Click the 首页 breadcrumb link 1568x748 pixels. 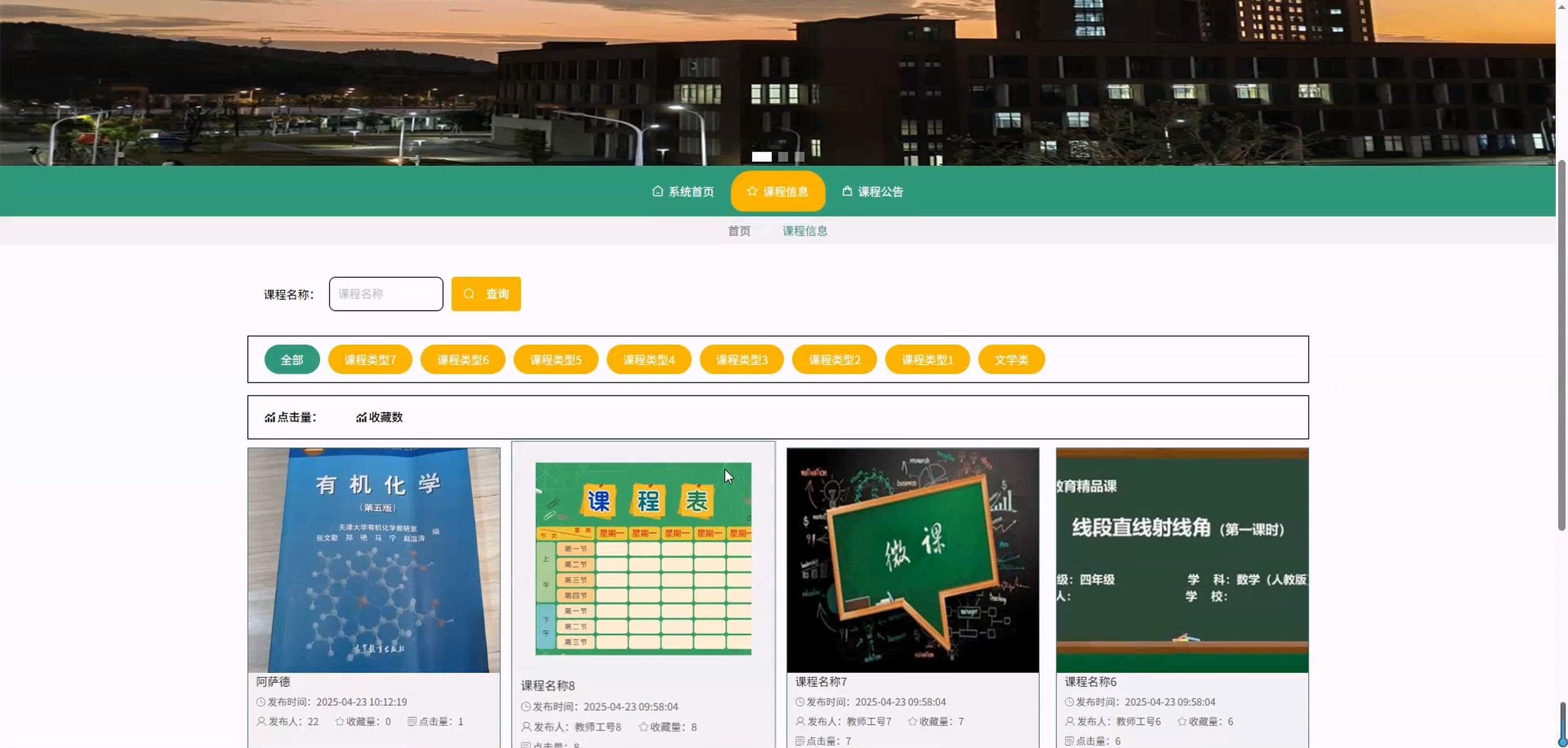[739, 231]
